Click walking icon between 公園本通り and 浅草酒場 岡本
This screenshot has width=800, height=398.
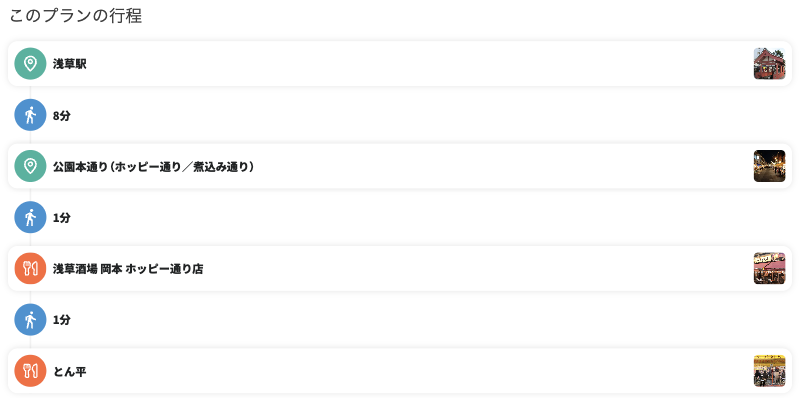click(30, 217)
